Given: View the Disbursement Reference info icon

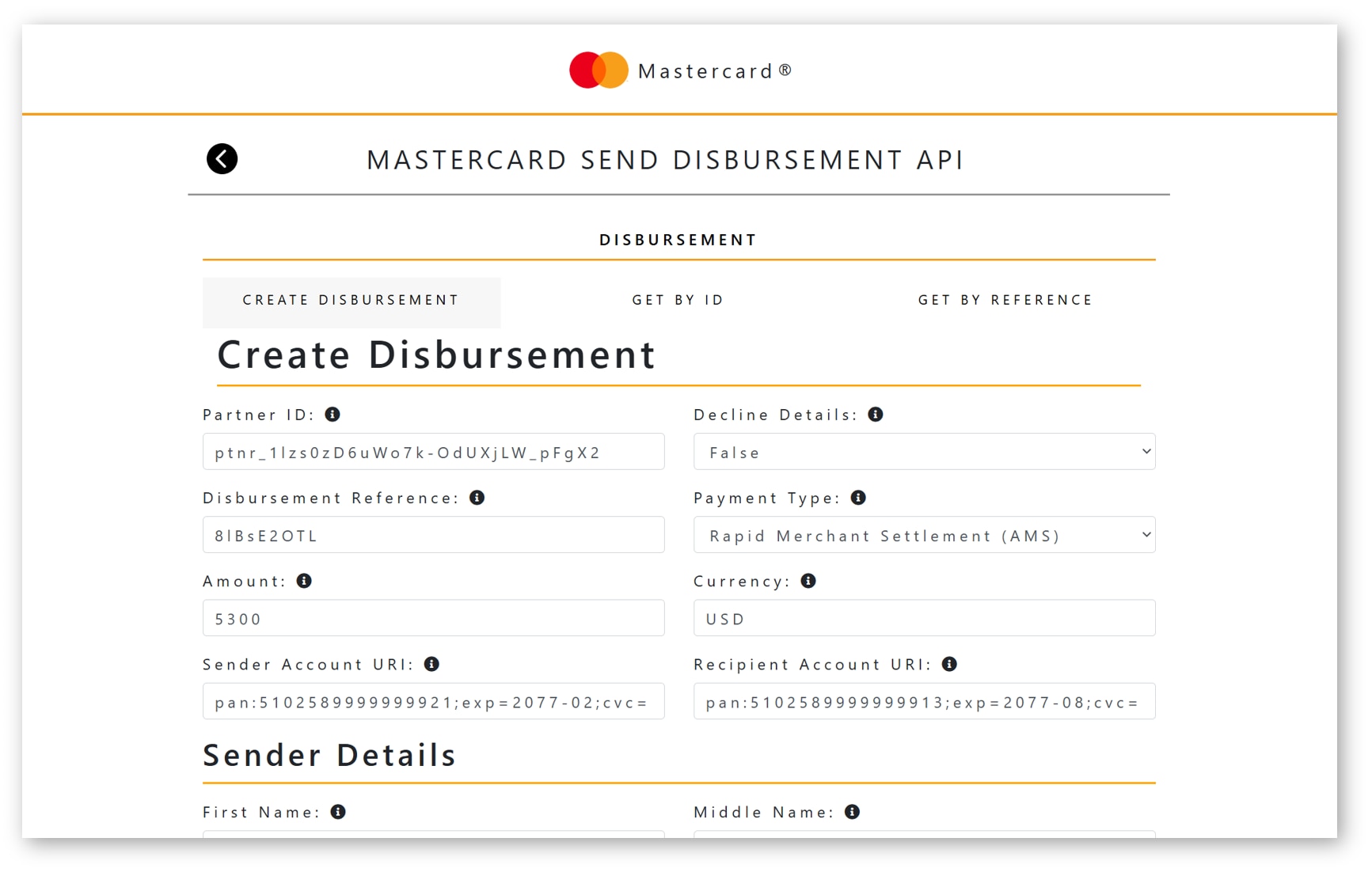Looking at the screenshot, I should [478, 498].
